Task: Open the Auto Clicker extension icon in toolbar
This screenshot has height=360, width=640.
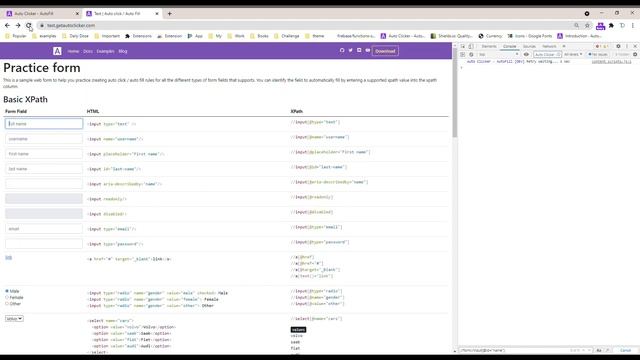Action: pyautogui.click(x=600, y=26)
